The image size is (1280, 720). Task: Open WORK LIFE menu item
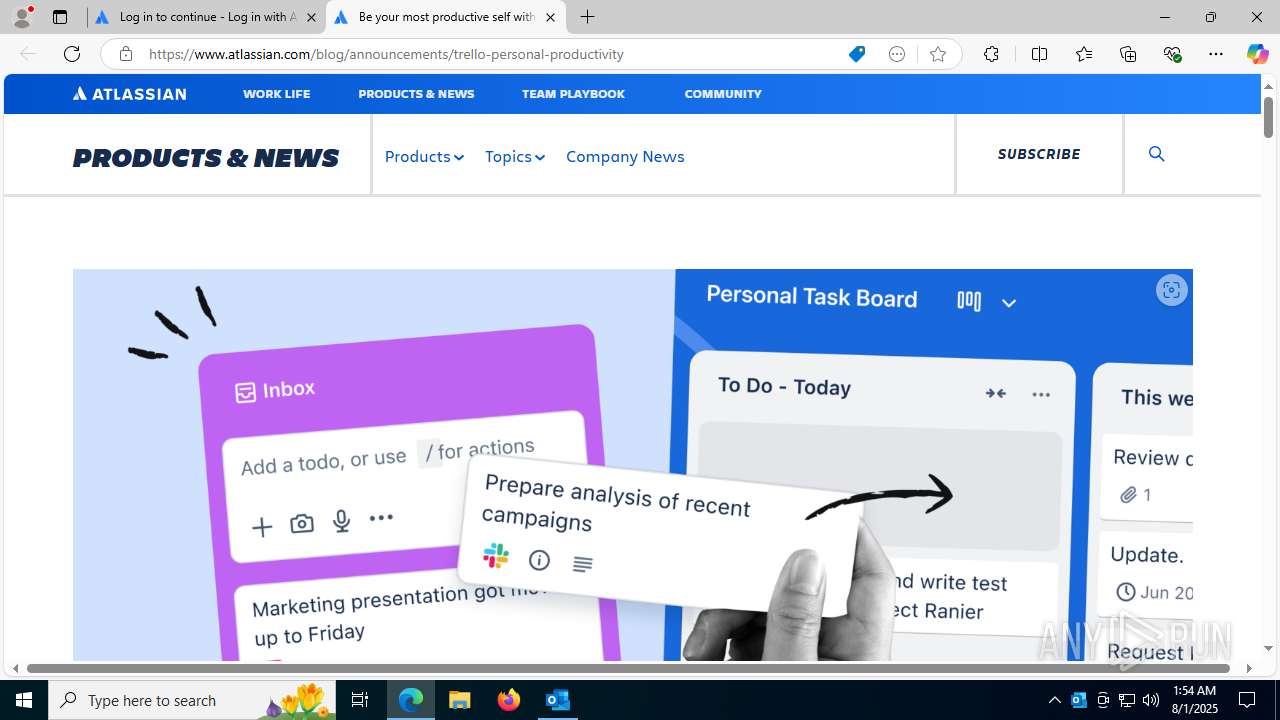point(276,94)
